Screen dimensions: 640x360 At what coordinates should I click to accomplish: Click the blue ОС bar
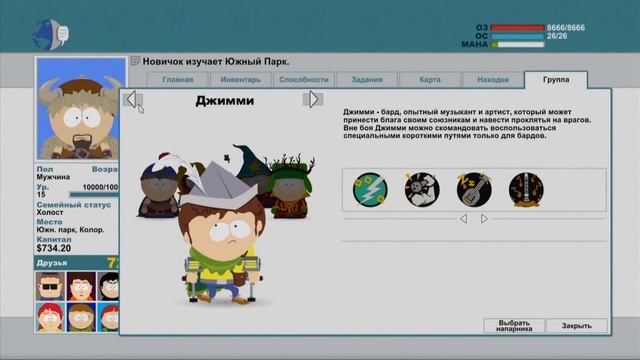(x=517, y=36)
